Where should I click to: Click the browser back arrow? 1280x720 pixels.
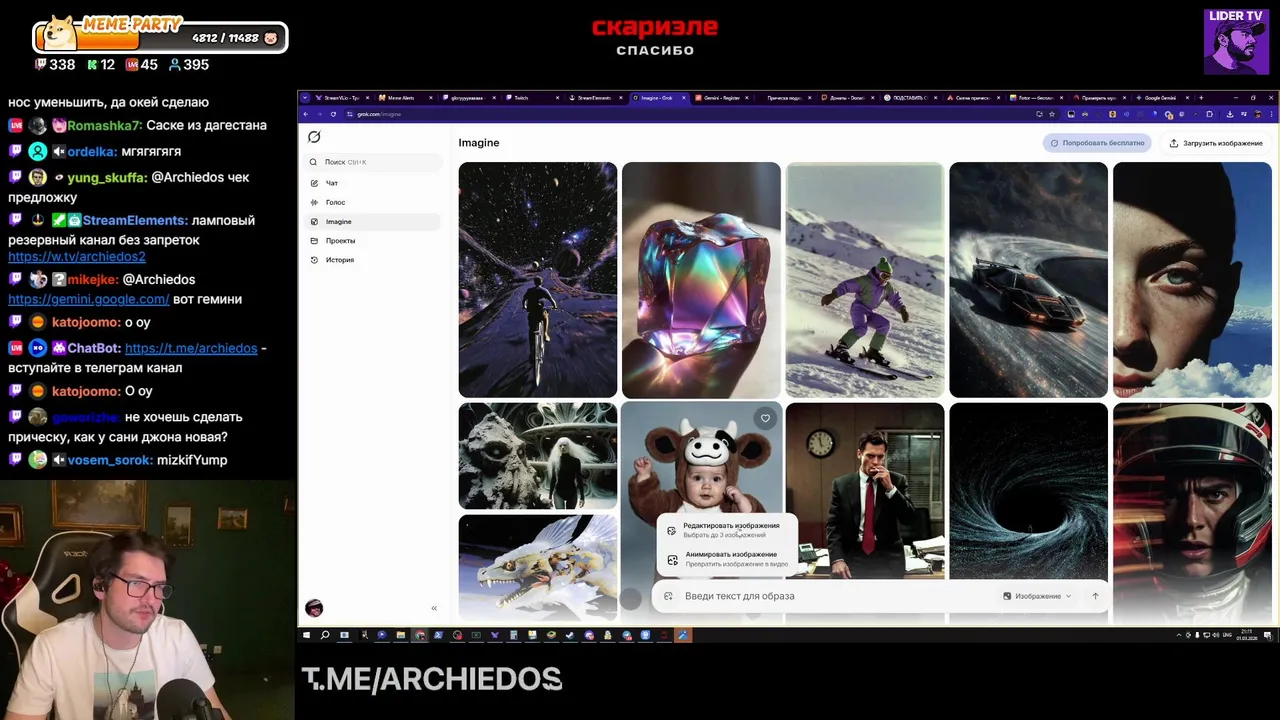[307, 114]
